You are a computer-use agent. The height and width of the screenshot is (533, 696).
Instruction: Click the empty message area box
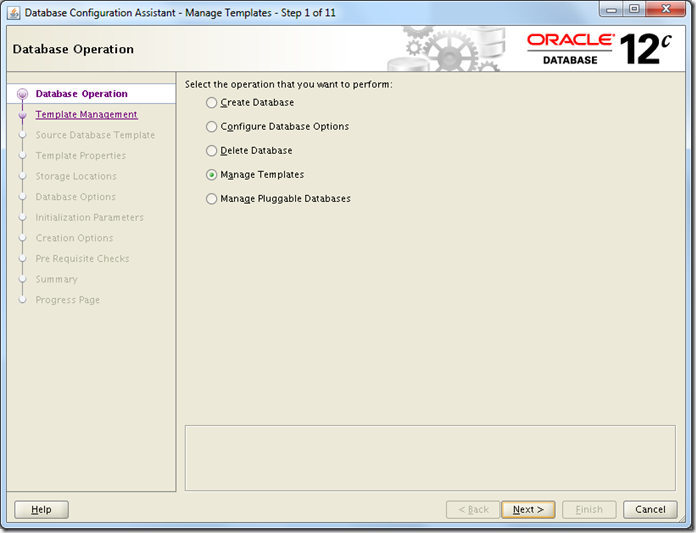click(430, 458)
